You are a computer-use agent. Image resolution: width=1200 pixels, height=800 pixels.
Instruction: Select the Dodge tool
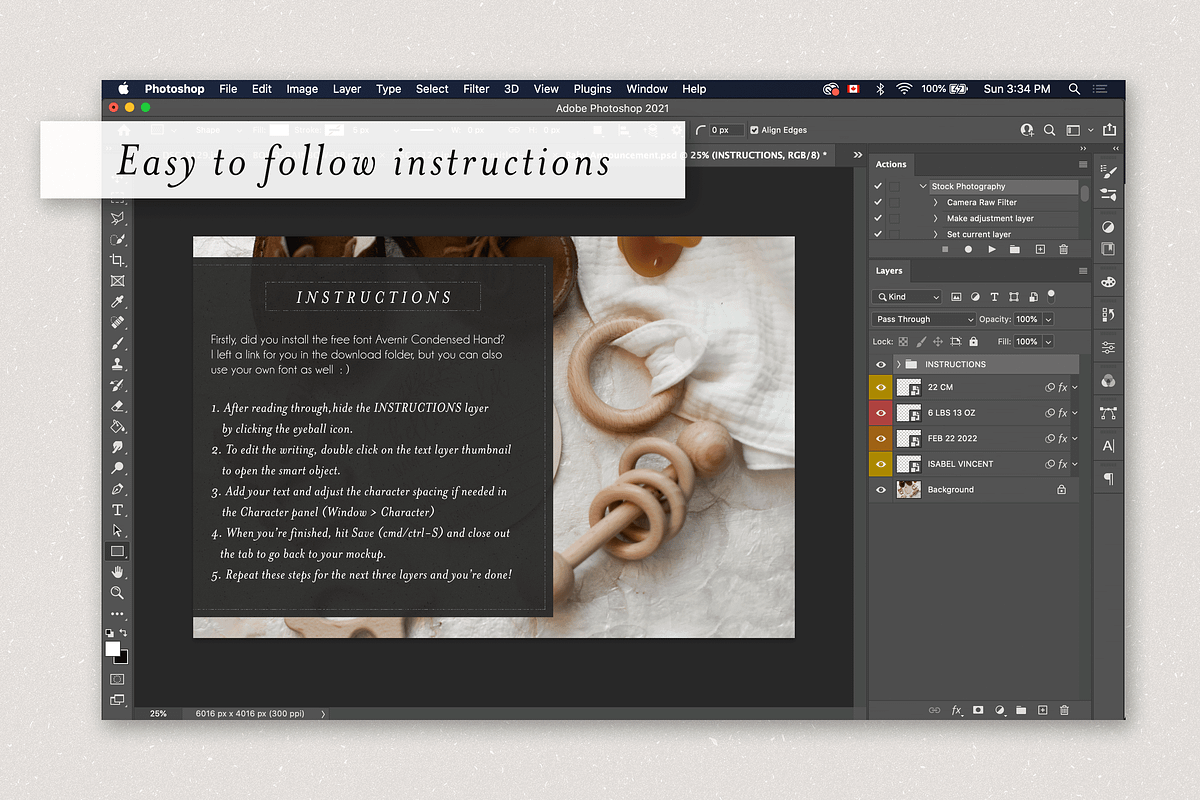tap(117, 468)
